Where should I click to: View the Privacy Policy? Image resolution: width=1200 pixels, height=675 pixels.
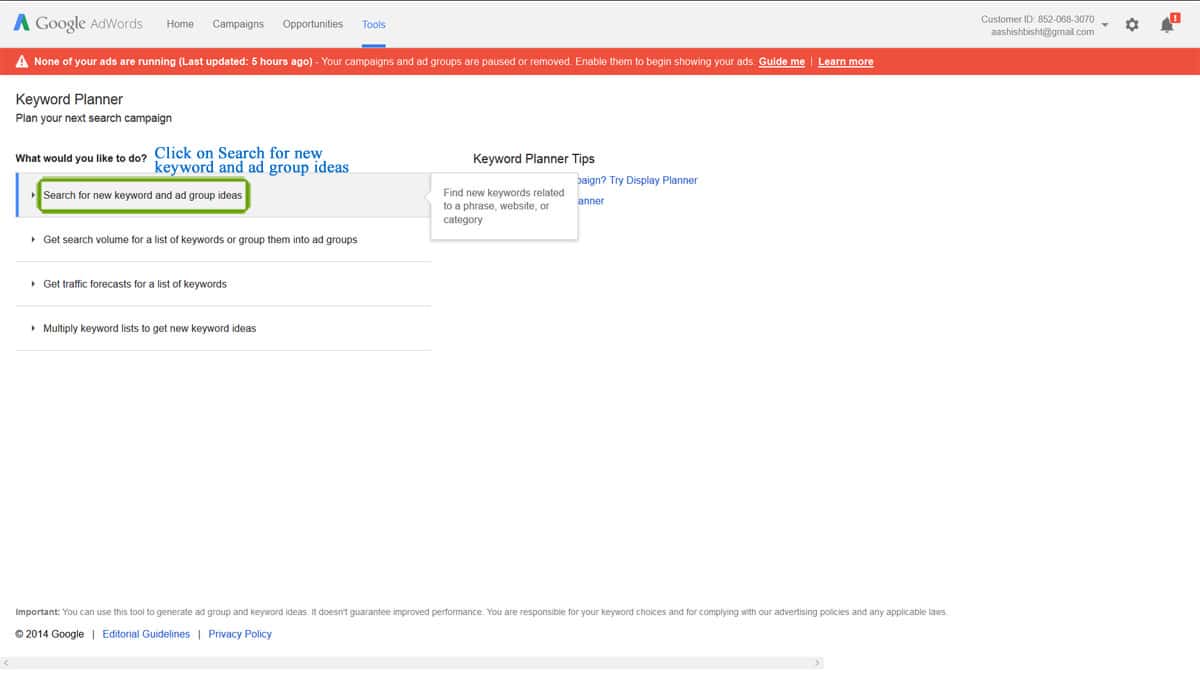click(240, 633)
